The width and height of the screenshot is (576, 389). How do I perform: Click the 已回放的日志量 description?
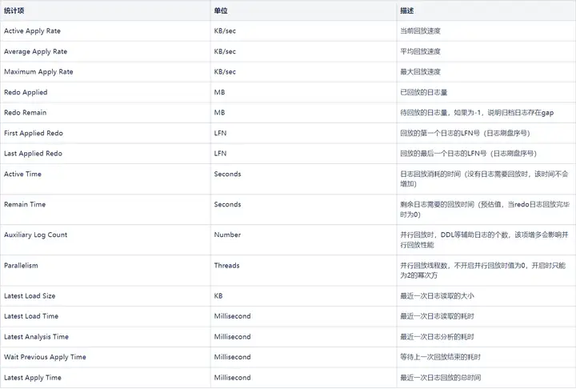pos(424,93)
